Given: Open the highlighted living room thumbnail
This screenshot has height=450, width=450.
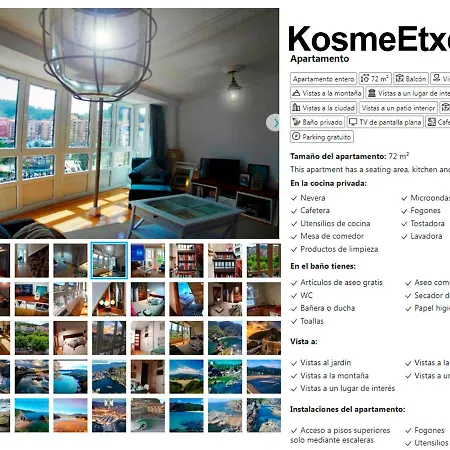Looking at the screenshot, I should click(x=109, y=261).
